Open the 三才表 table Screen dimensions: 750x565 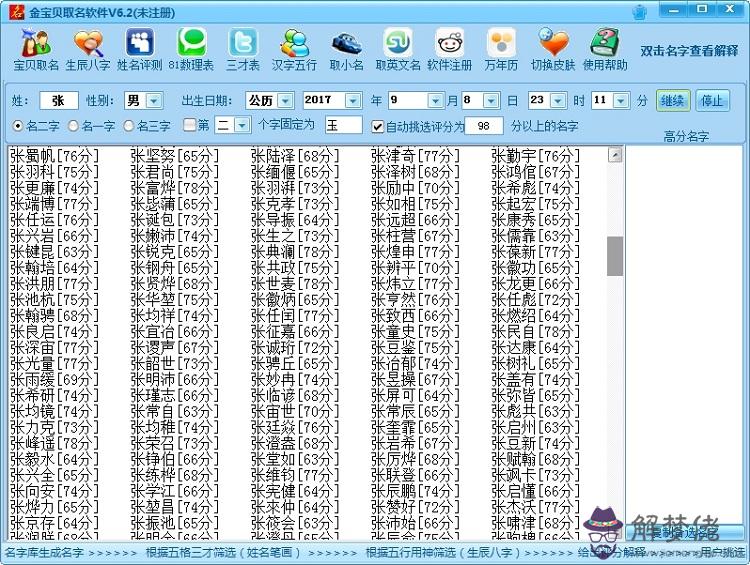coord(243,50)
